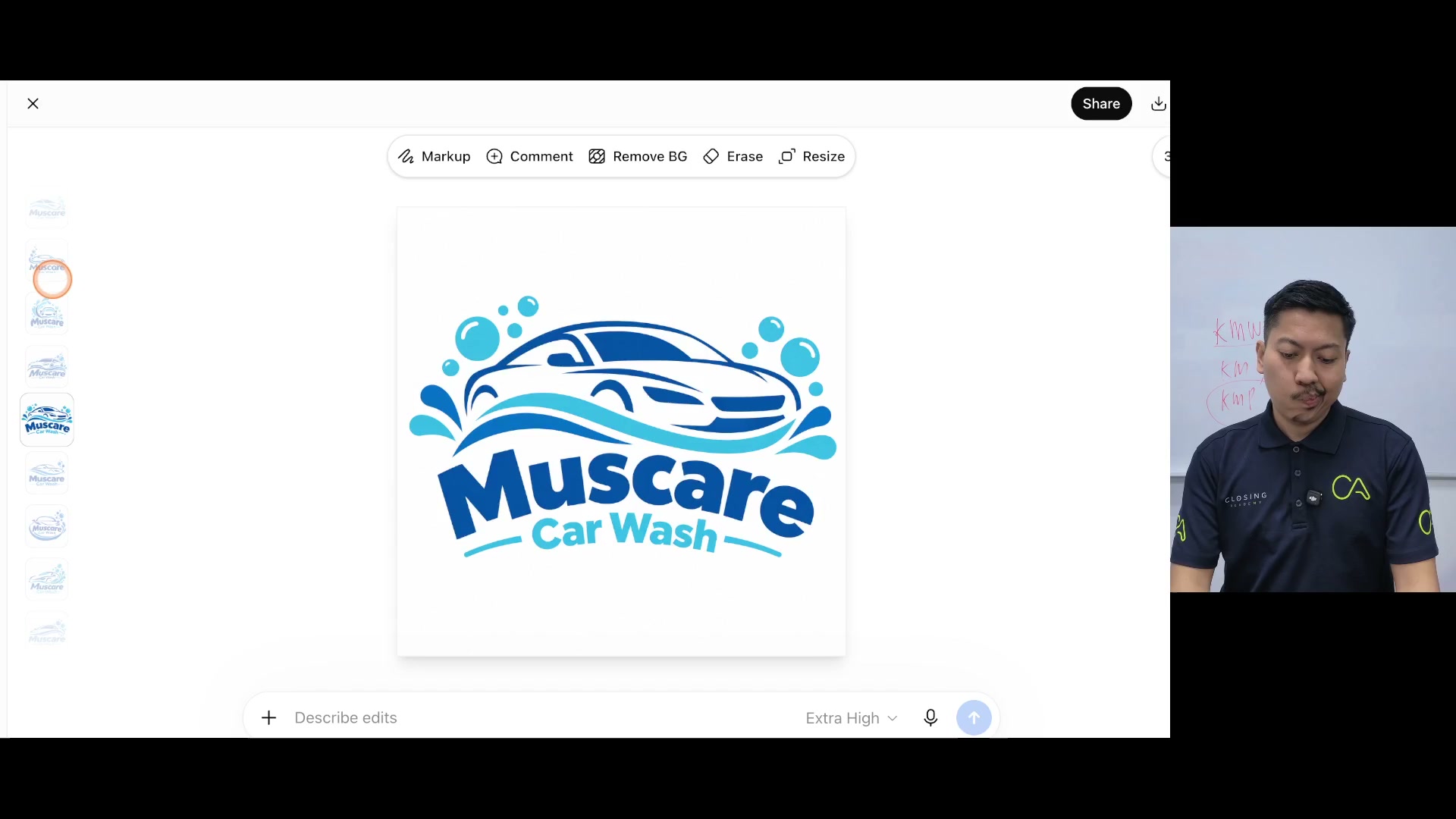
Task: Choose the fourth Muscare thumbnail in sidebar
Action: [47, 366]
